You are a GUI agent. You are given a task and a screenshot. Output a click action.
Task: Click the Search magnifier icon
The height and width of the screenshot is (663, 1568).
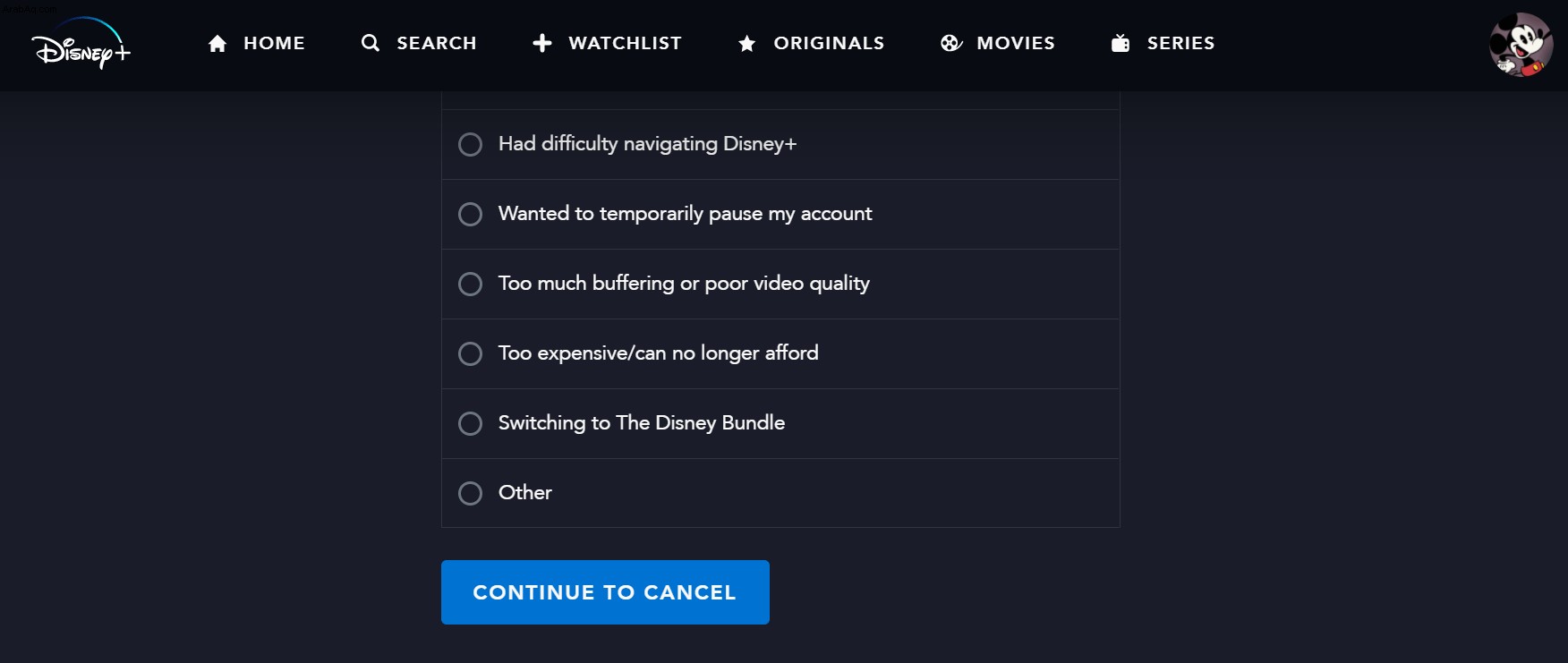pyautogui.click(x=371, y=43)
